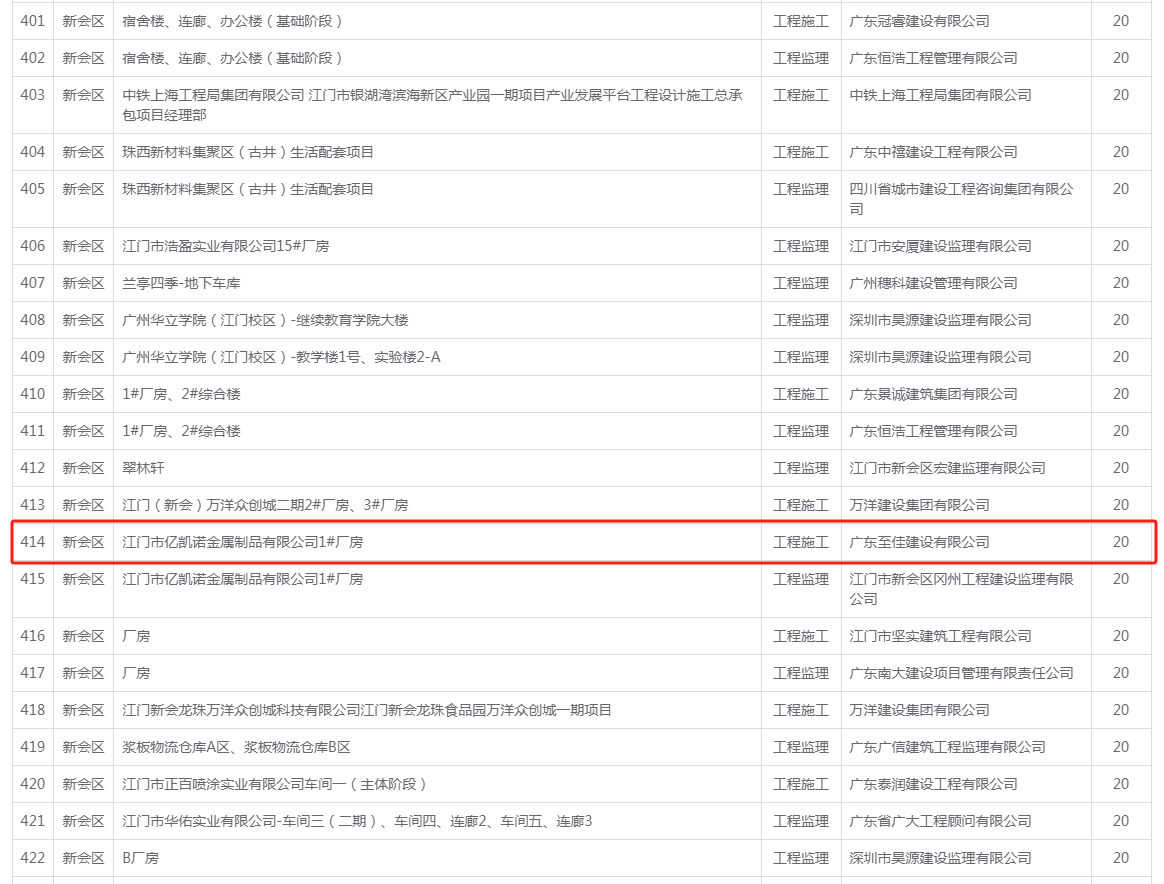Select 广东恒浩工程管理有限公司 in row 411
The image size is (1164, 884).
click(933, 431)
